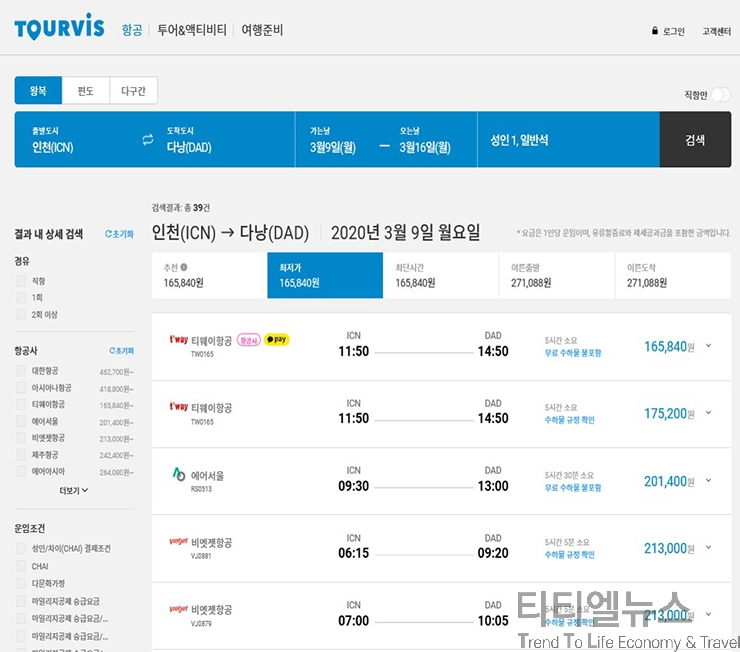The width and height of the screenshot is (740, 652).
Task: Check the 제주항공 airline filter
Action: (21, 455)
